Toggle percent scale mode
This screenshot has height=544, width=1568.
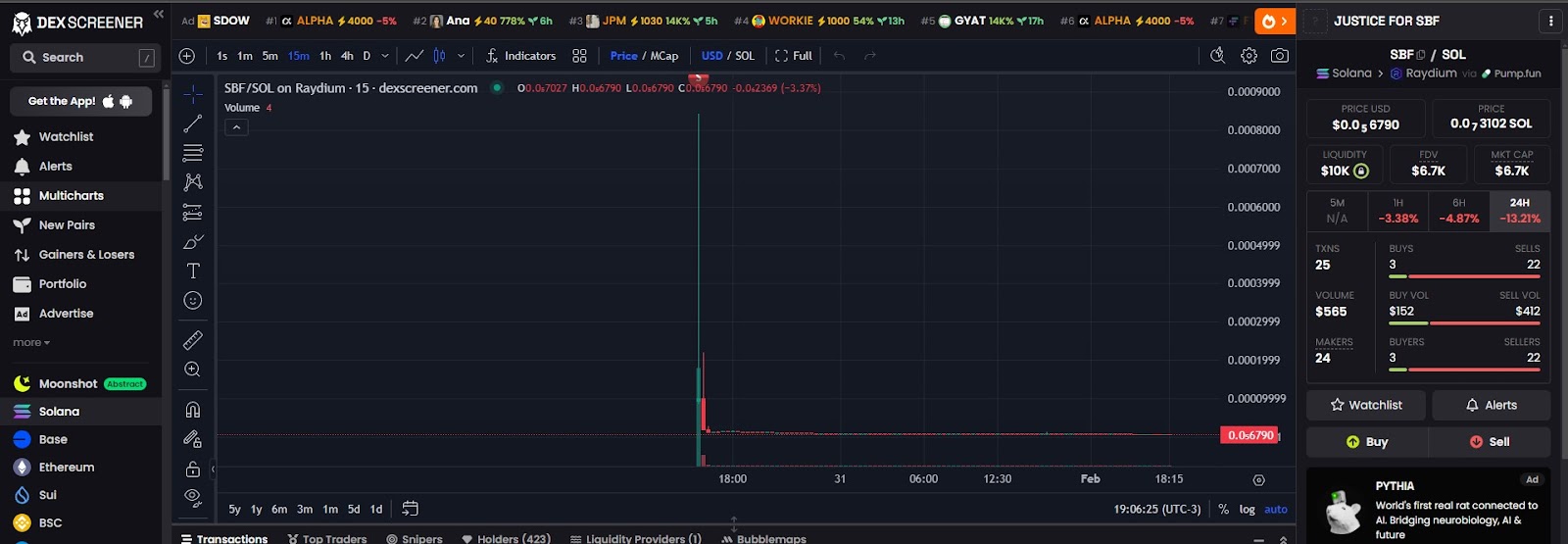point(1223,509)
